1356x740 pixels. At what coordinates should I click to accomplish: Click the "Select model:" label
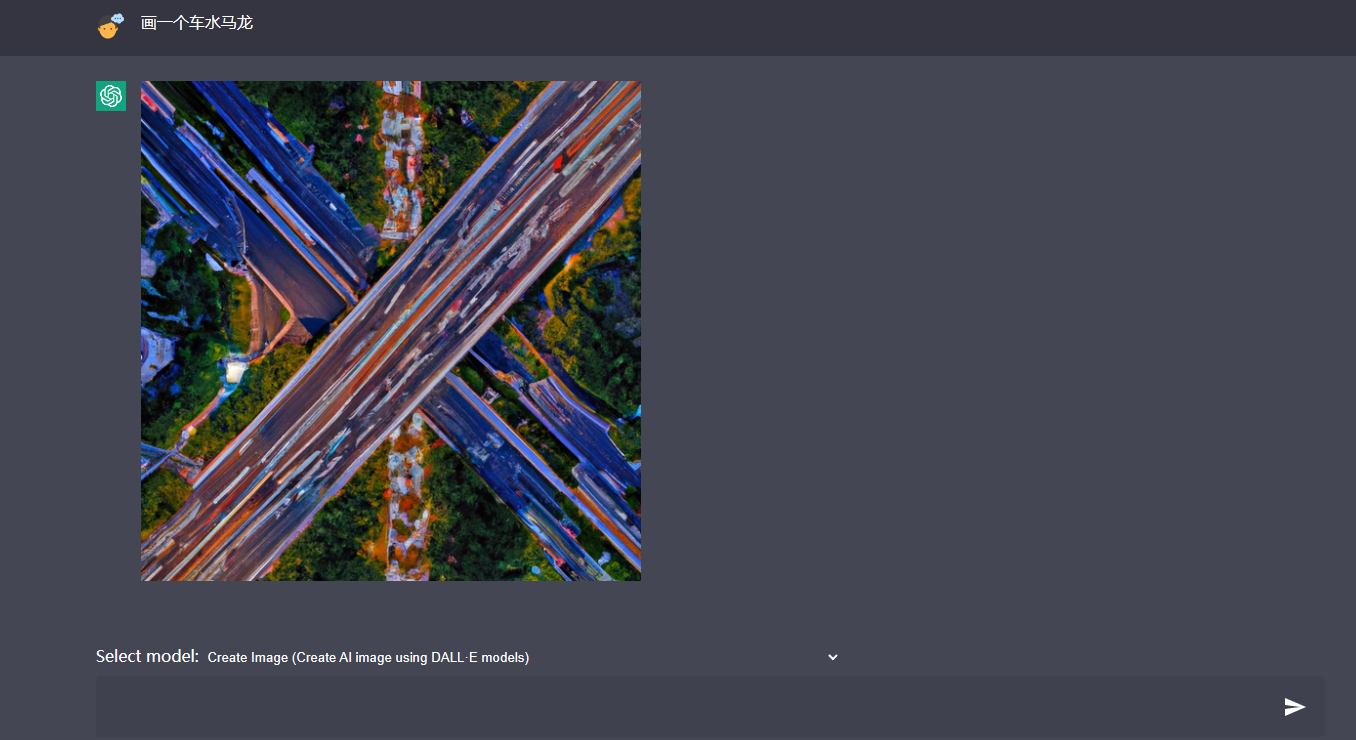(x=148, y=656)
